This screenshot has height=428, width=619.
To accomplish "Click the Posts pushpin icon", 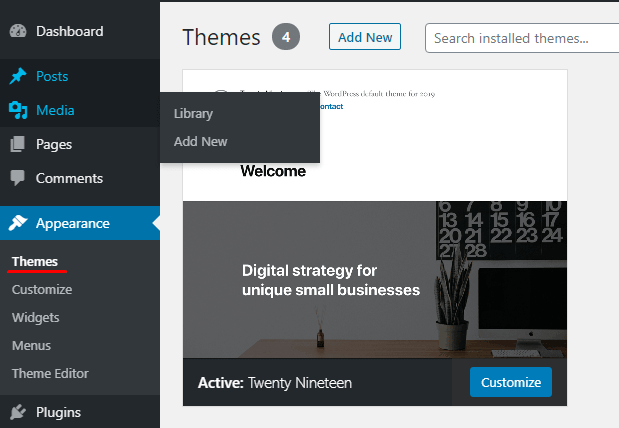I will pyautogui.click(x=18, y=76).
